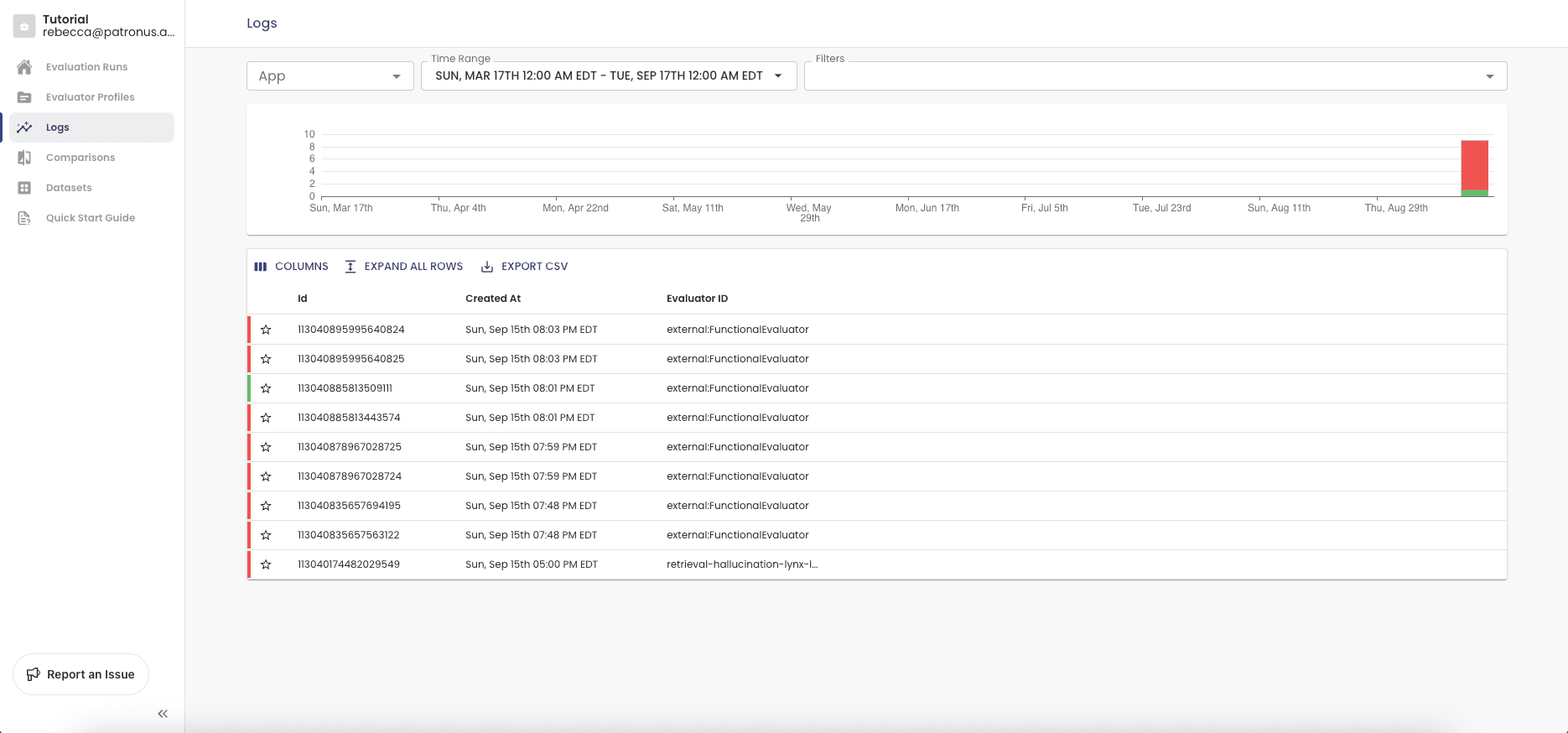Click the Tutorial account avatar icon
Viewport: 1568px width, 733px height.
point(24,26)
